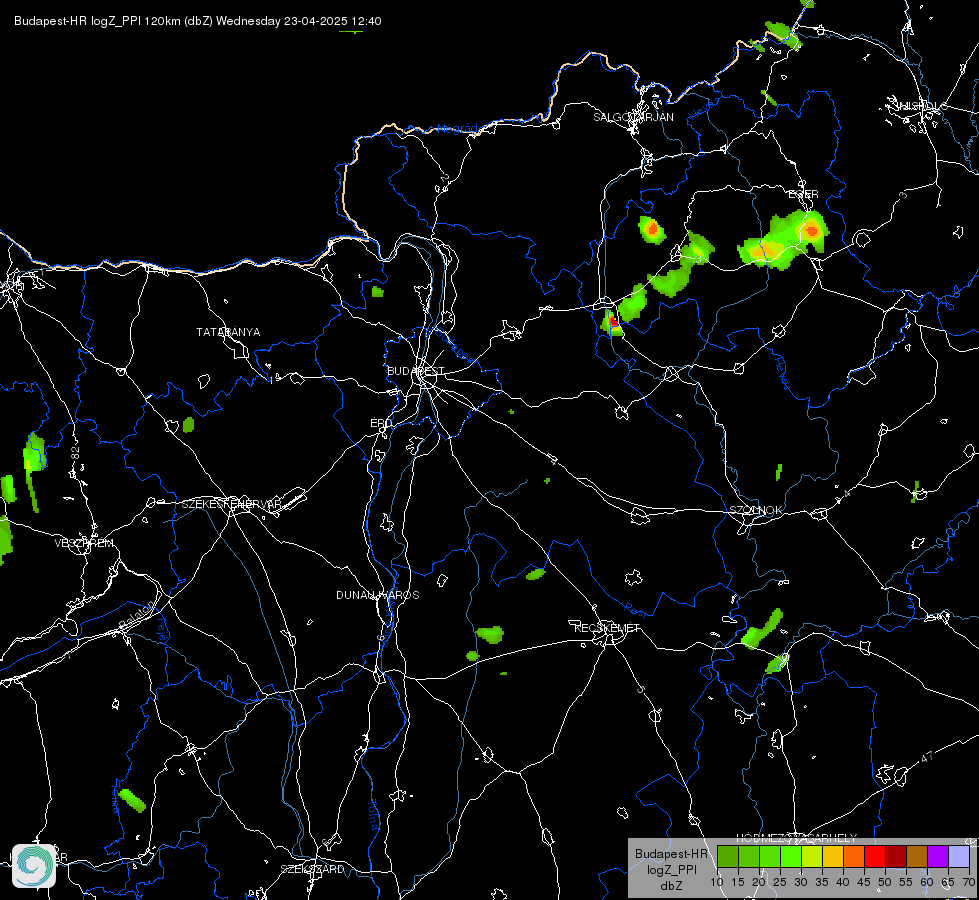
Task: Click the VESZPREM city label
Action: (x=84, y=543)
